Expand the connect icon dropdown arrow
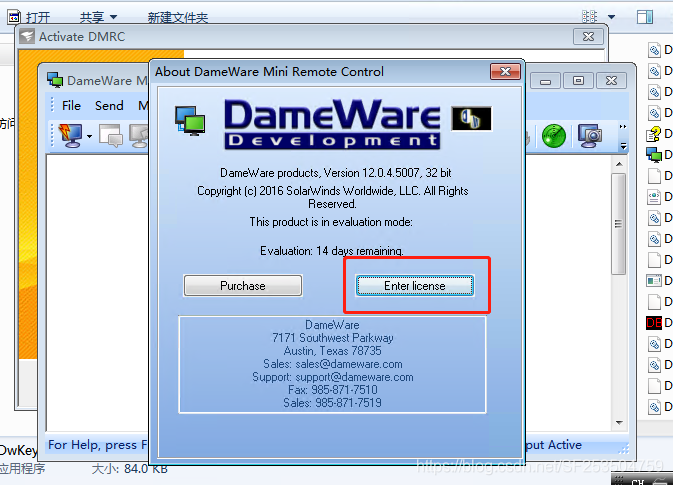The width and height of the screenshot is (673, 485). (x=89, y=136)
